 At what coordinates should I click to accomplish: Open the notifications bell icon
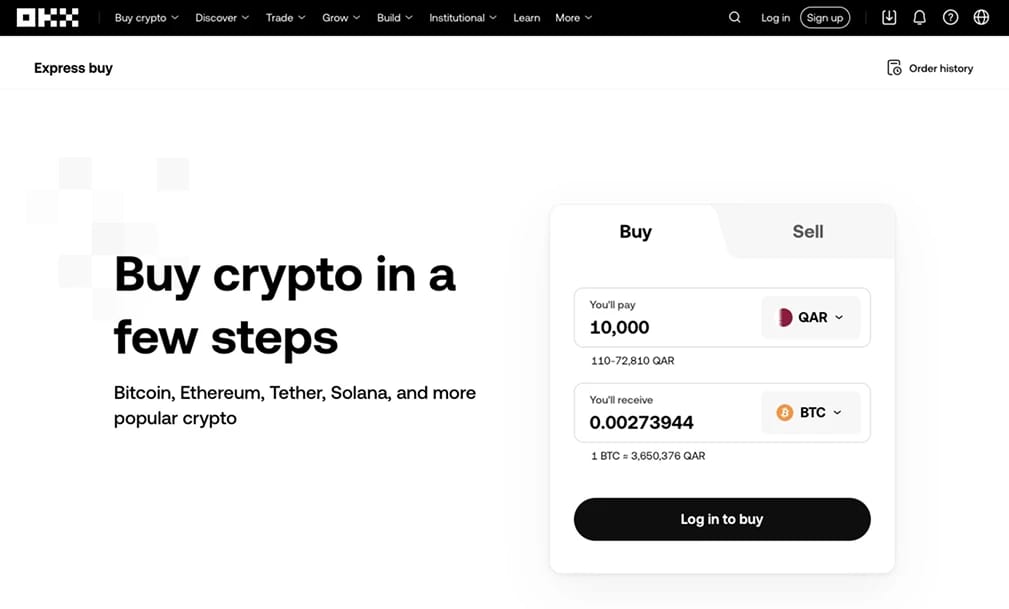[920, 18]
